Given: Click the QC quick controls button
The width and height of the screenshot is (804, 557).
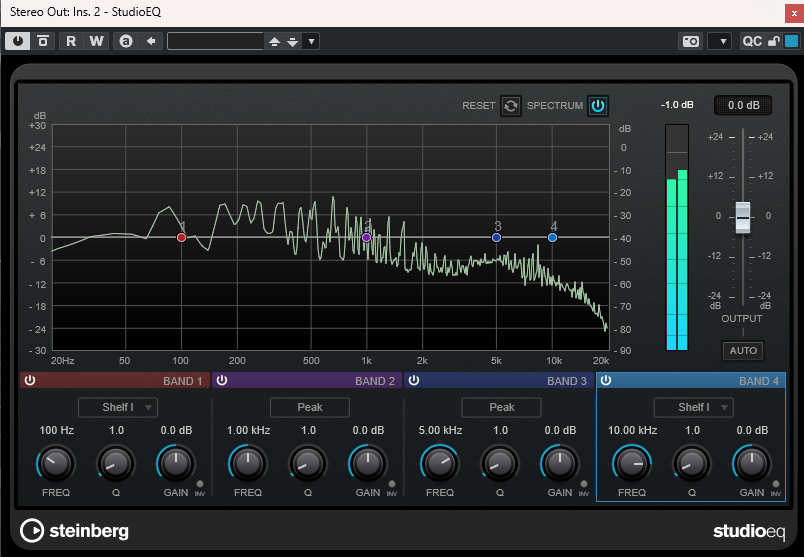Looking at the screenshot, I should click(x=752, y=41).
